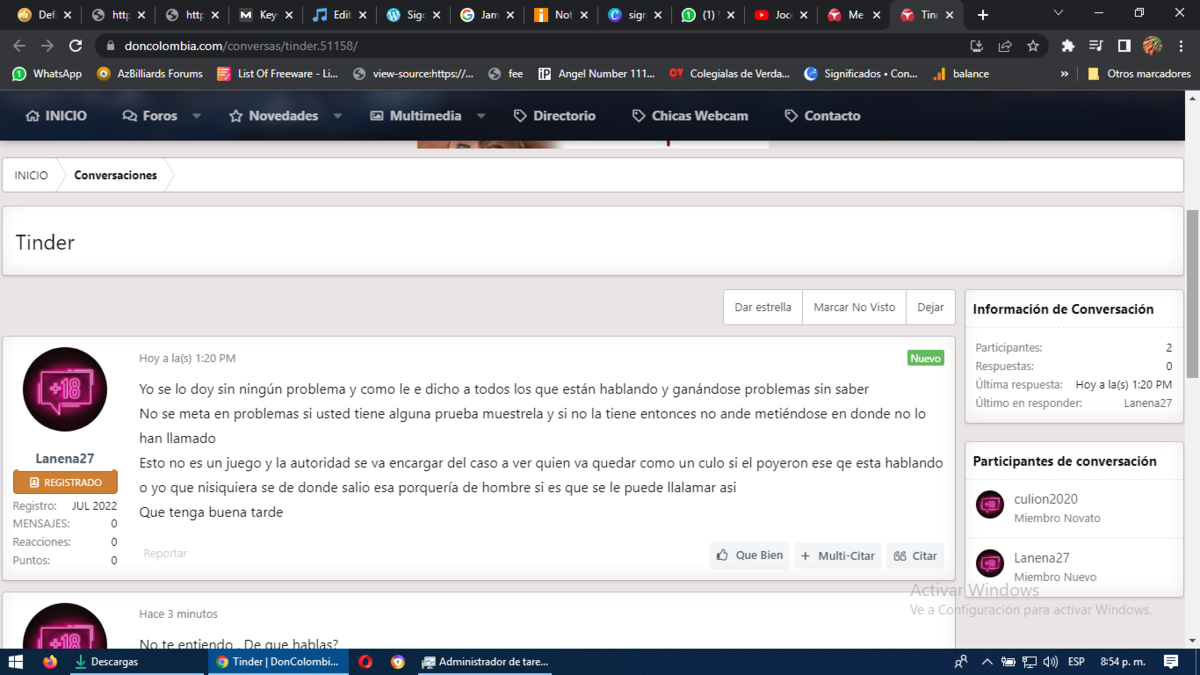Screen dimensions: 1200x675
Task: Toggle system volume icon in tray
Action: (x=1050, y=662)
